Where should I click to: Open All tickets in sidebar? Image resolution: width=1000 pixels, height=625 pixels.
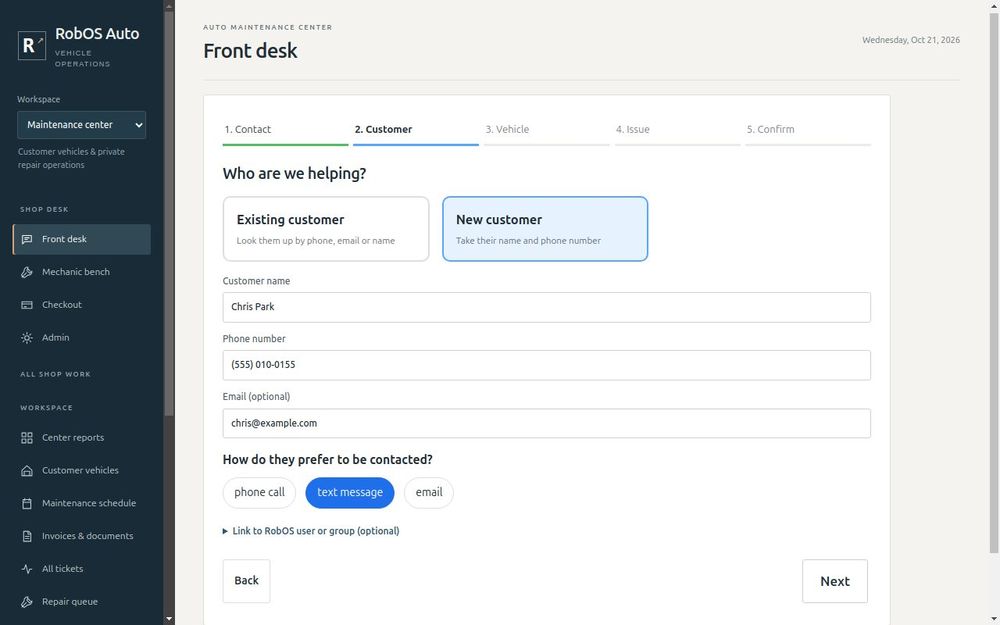(x=82, y=569)
